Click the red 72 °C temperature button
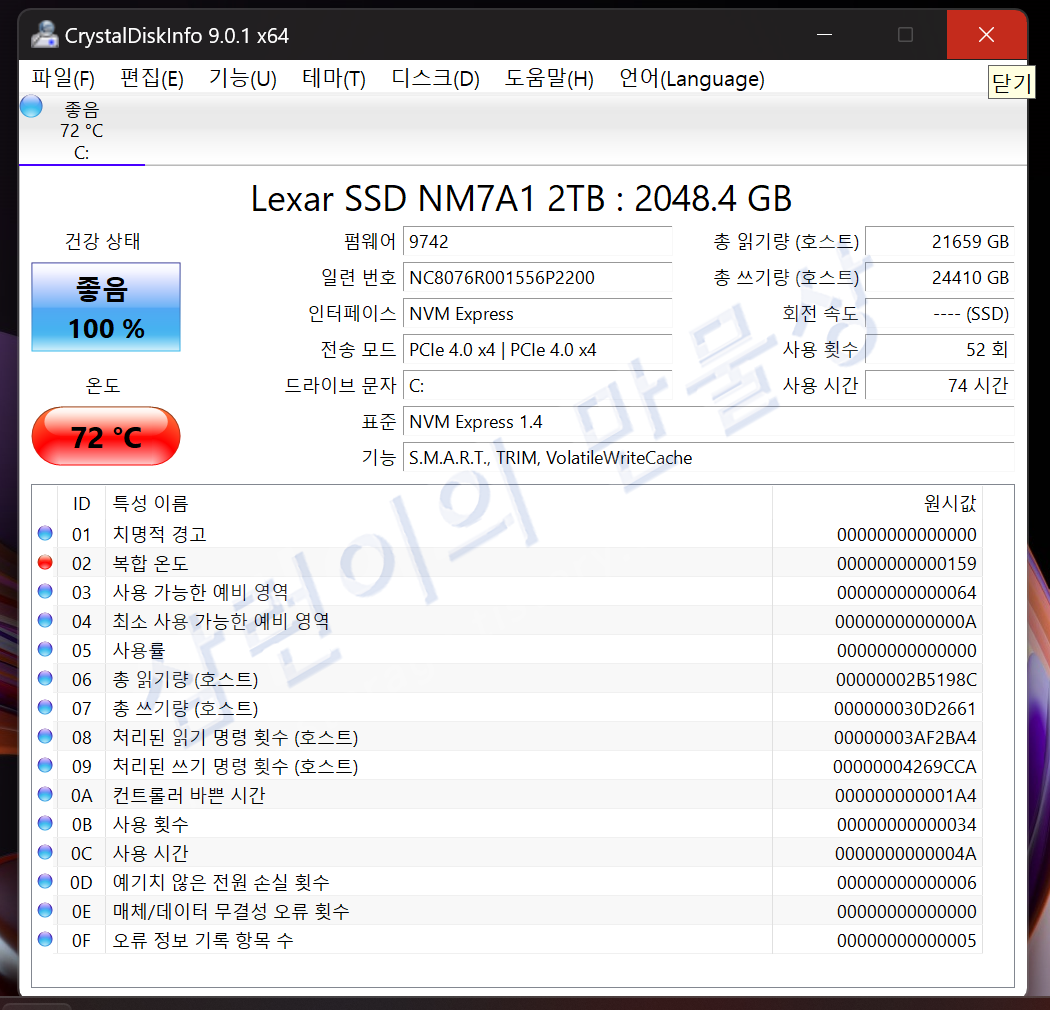Image resolution: width=1050 pixels, height=1010 pixels. click(x=106, y=436)
